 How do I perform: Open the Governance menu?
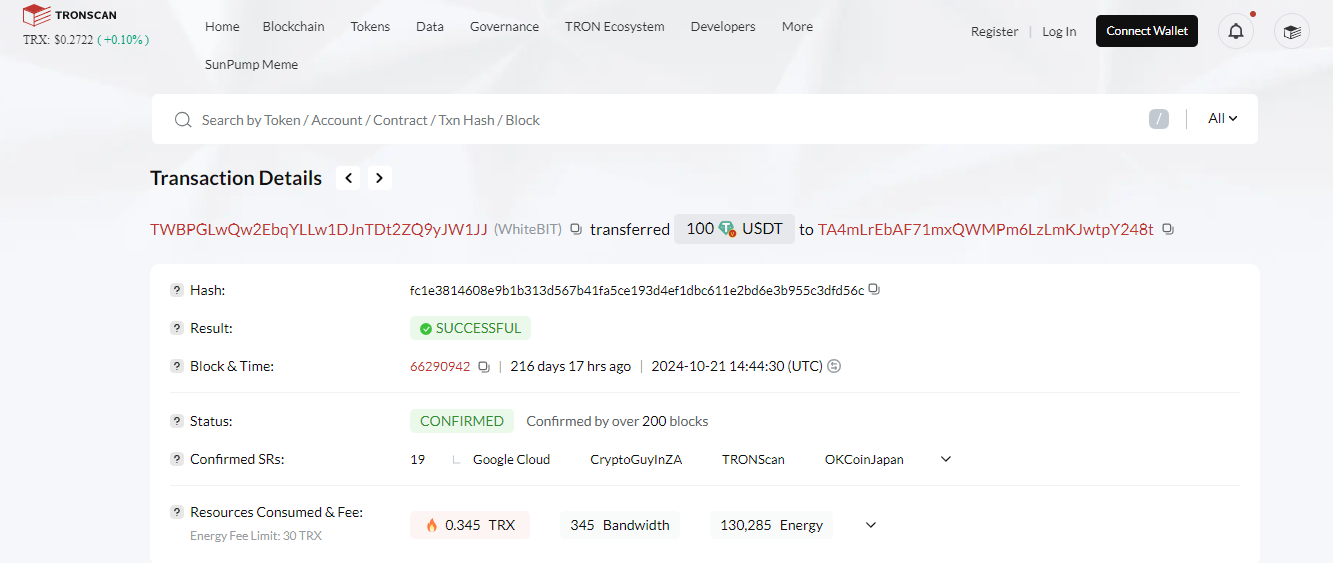(504, 27)
